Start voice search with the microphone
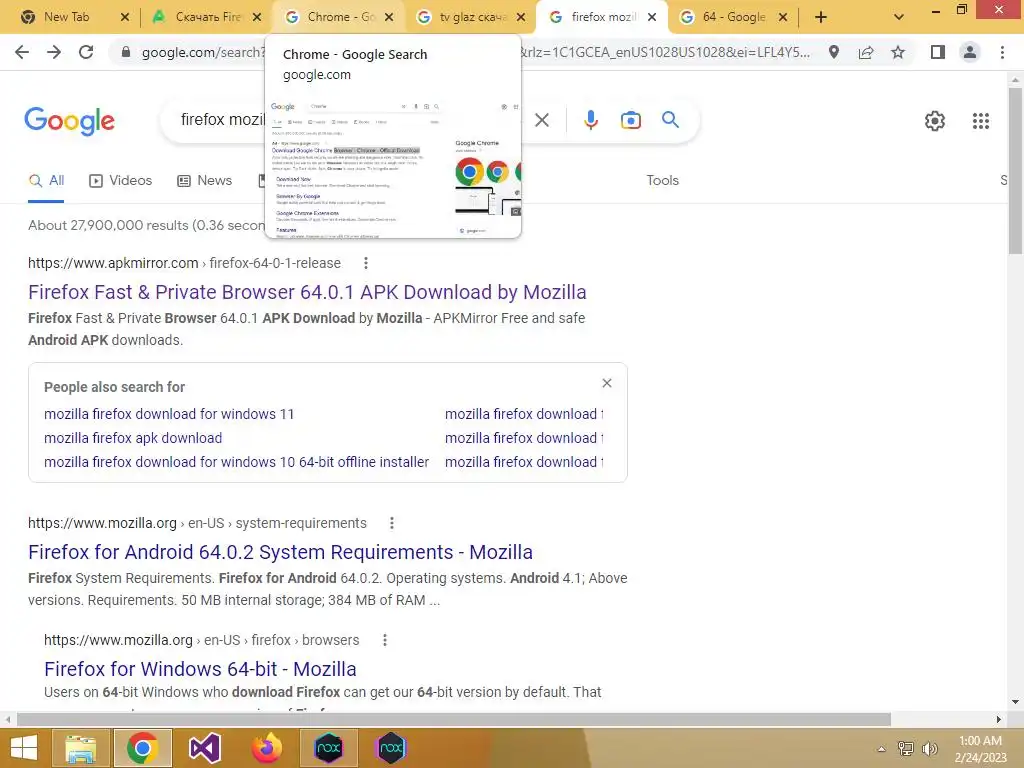 [x=590, y=120]
